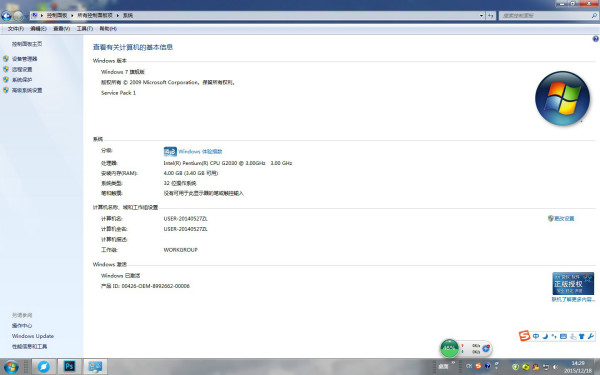This screenshot has height=375, width=600.
Task: Click the 桌面 toolbar label on taskbar
Action: (x=443, y=367)
